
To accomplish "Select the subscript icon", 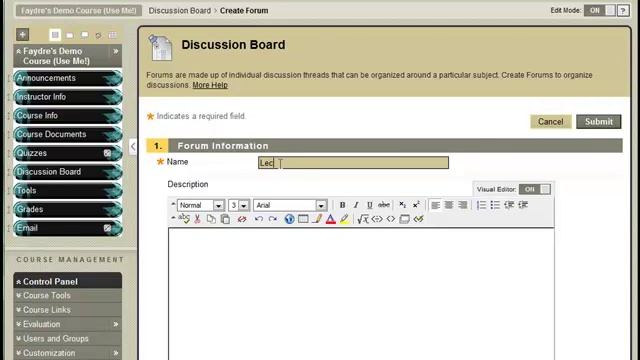I will point(402,205).
